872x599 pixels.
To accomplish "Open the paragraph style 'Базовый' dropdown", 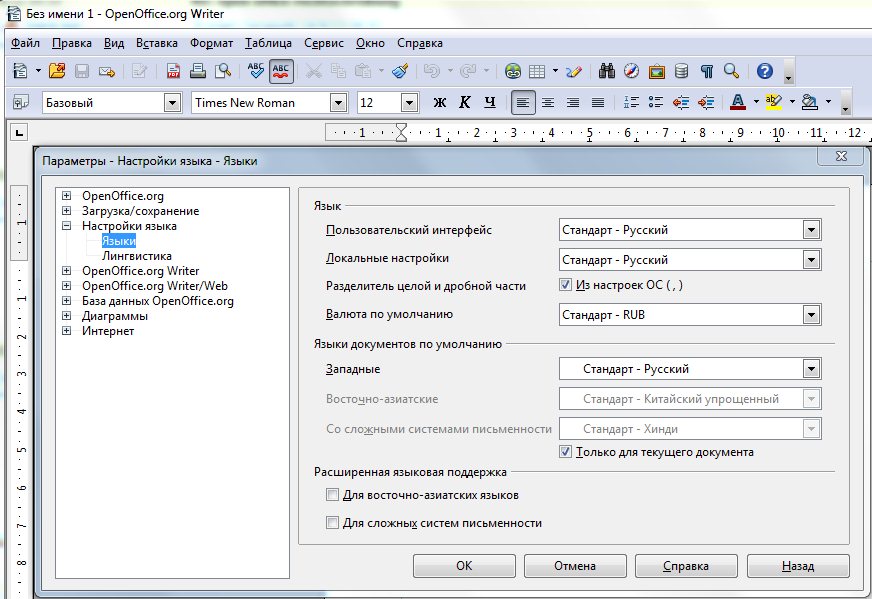I will click(172, 103).
